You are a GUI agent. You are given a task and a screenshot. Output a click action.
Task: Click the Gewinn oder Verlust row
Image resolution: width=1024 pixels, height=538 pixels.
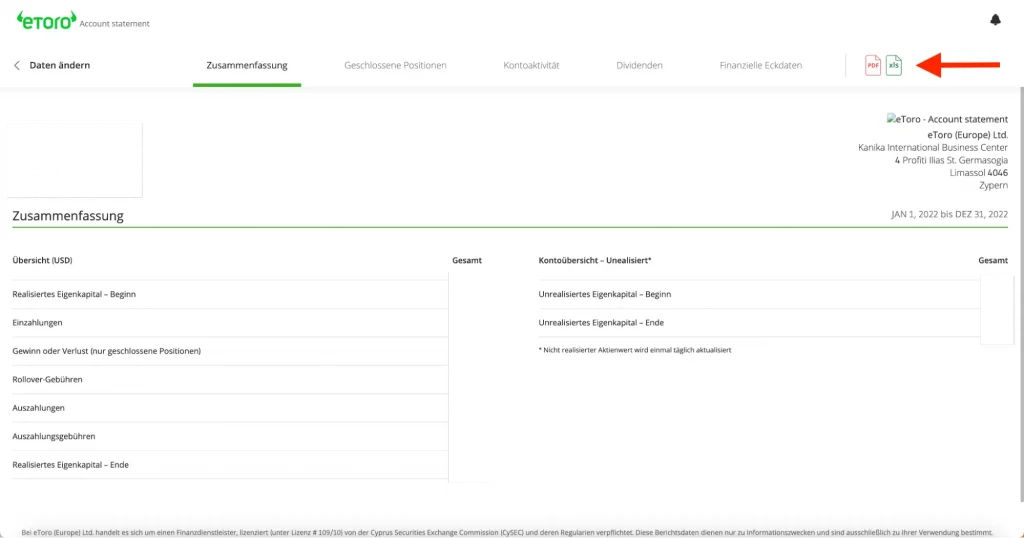click(106, 351)
